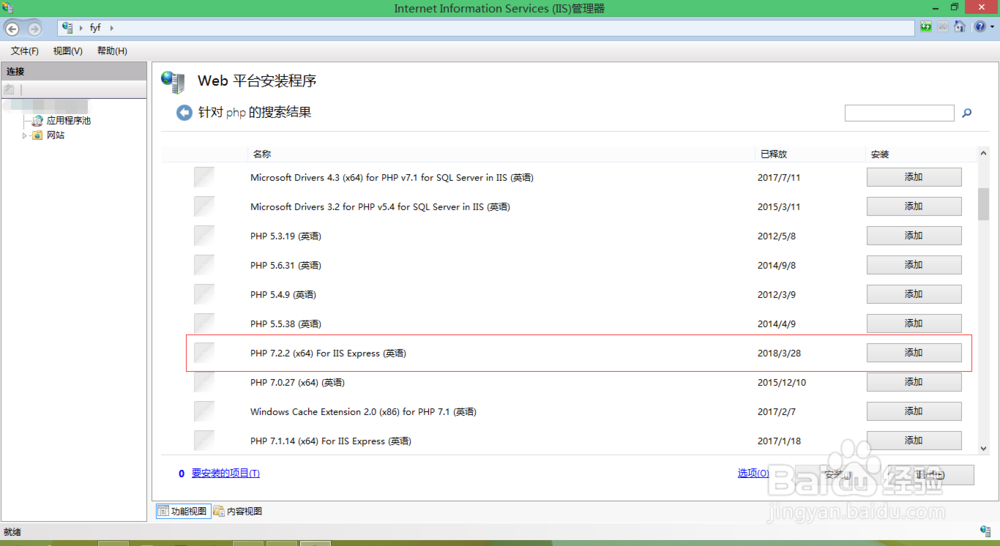Click the IIS Manager title bar app icon
Viewport: 1000px width, 546px height.
click(8, 8)
